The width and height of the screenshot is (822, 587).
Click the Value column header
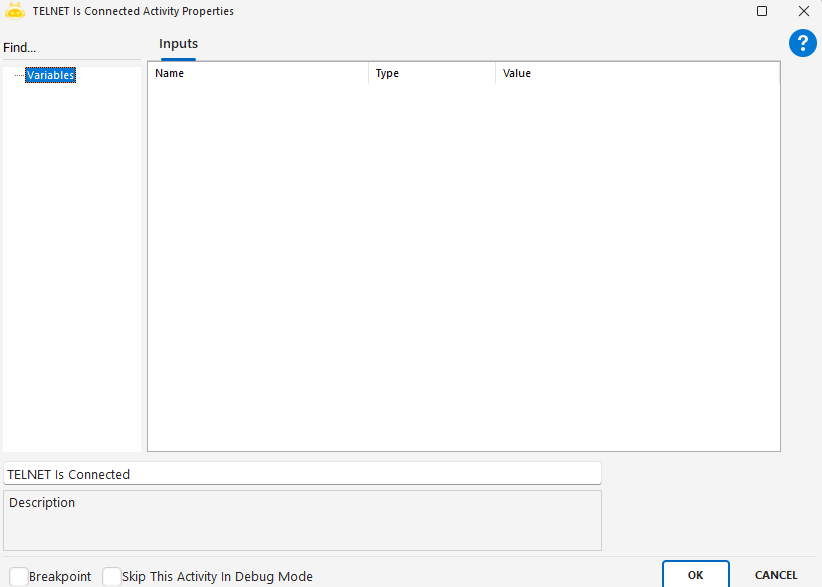[636, 73]
